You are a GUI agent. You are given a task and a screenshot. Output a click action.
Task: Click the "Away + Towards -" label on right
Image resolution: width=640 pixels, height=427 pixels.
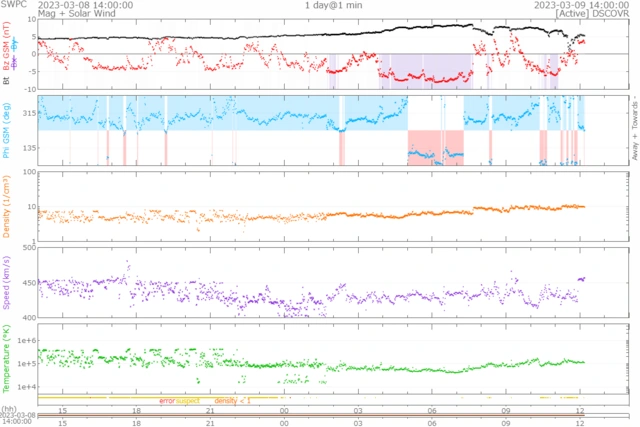click(x=632, y=129)
